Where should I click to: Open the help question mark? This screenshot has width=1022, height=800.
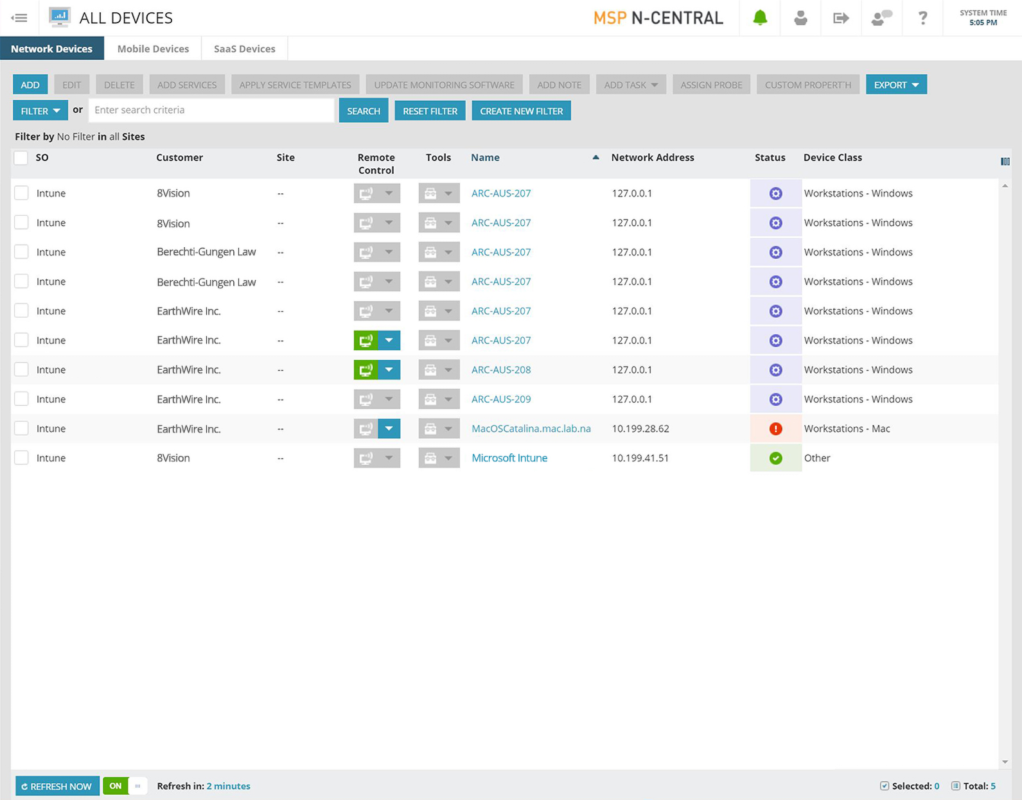pos(922,18)
